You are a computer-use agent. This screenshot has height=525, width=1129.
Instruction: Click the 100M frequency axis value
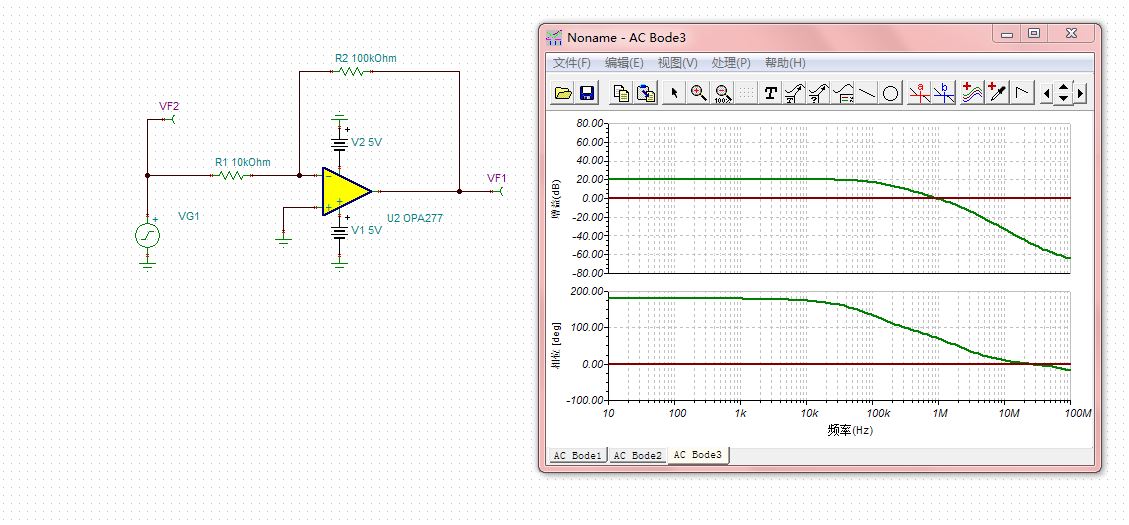coord(1077,413)
